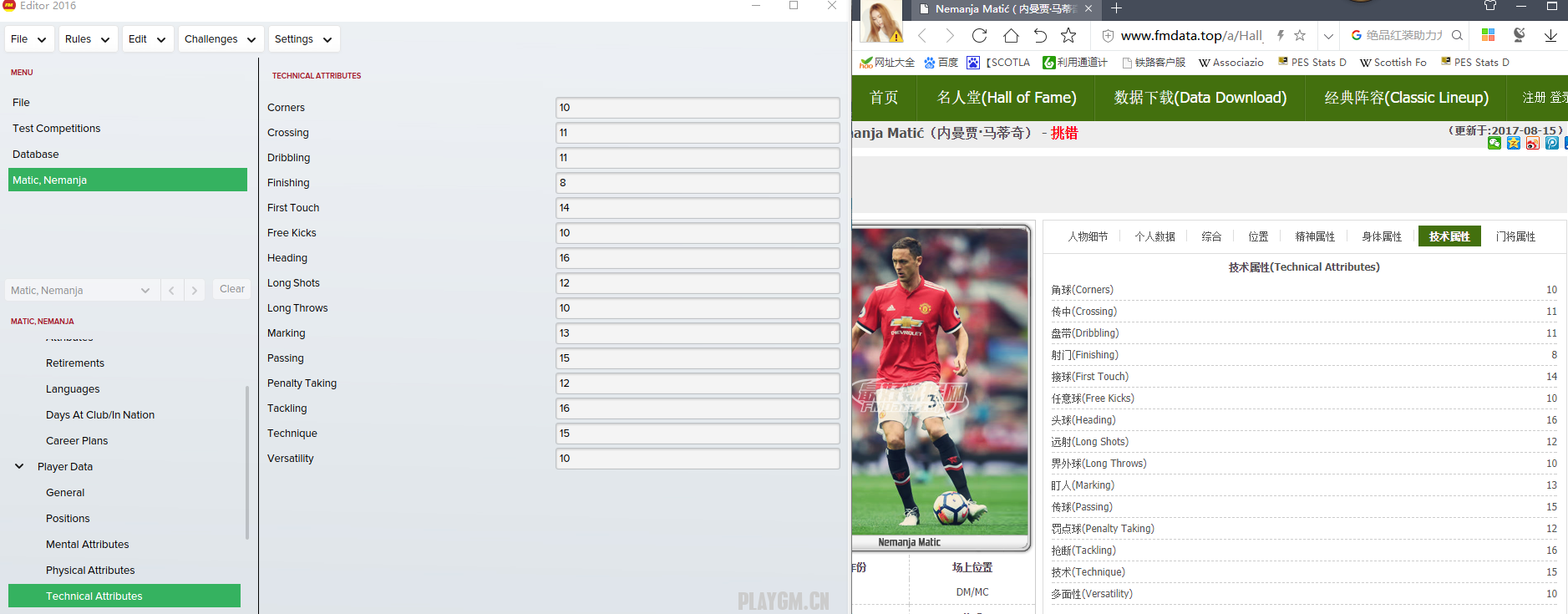Switch to the 人物细节 tab
The height and width of the screenshot is (614, 1568).
pos(1088,236)
